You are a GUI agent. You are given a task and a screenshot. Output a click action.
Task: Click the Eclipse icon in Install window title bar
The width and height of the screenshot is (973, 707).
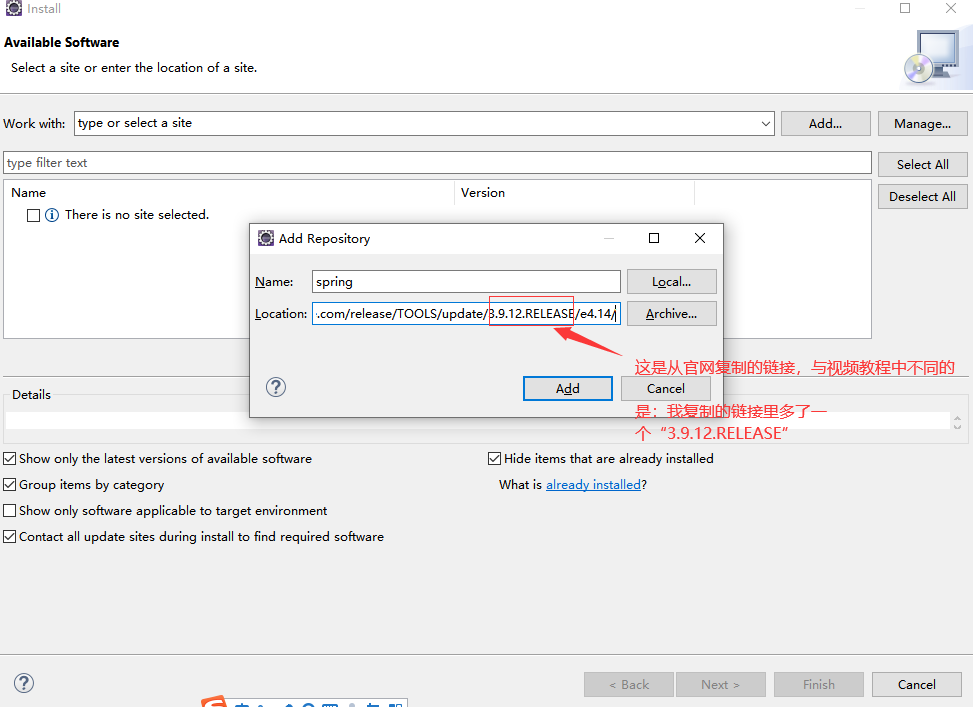[x=14, y=8]
